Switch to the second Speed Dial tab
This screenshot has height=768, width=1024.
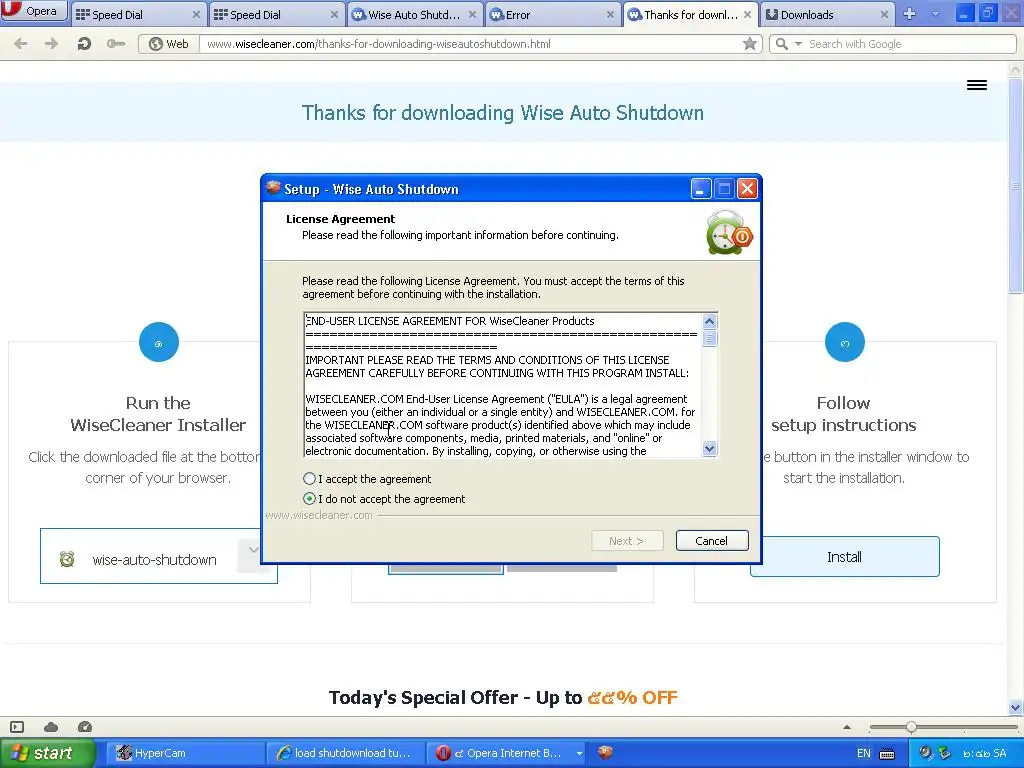[275, 14]
